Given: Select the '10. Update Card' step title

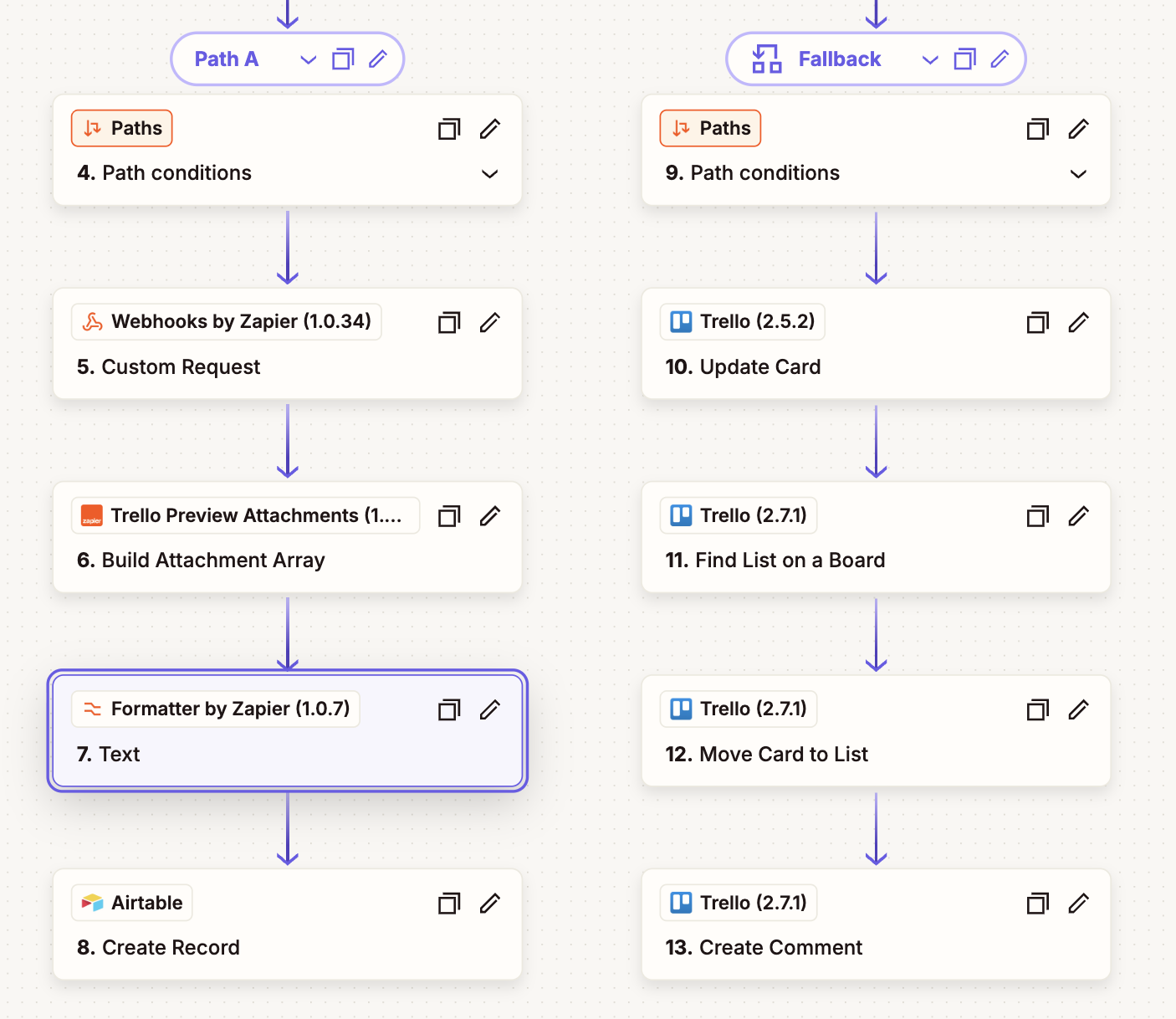Looking at the screenshot, I should [743, 367].
